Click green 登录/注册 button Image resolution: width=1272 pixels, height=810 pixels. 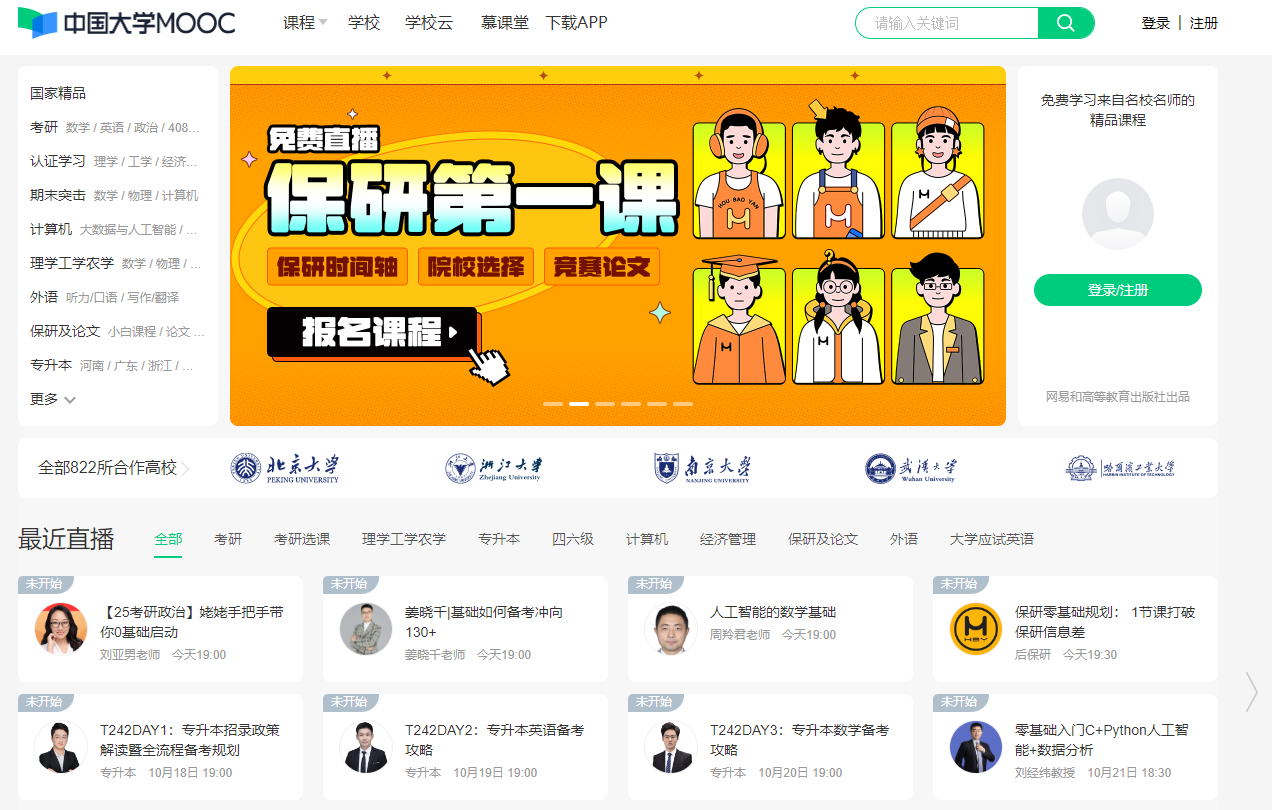pos(1118,290)
